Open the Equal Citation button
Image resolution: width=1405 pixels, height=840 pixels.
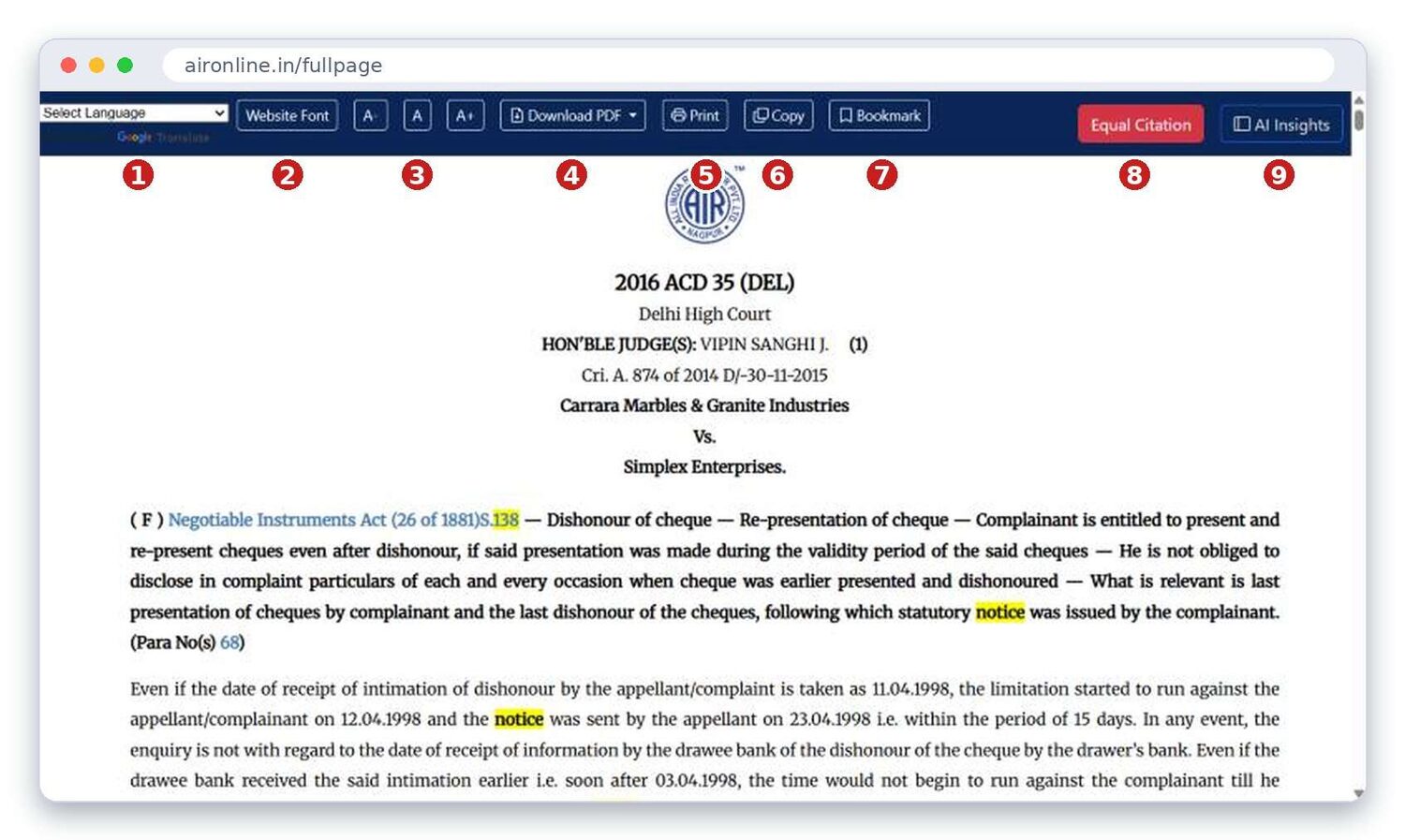tap(1140, 125)
